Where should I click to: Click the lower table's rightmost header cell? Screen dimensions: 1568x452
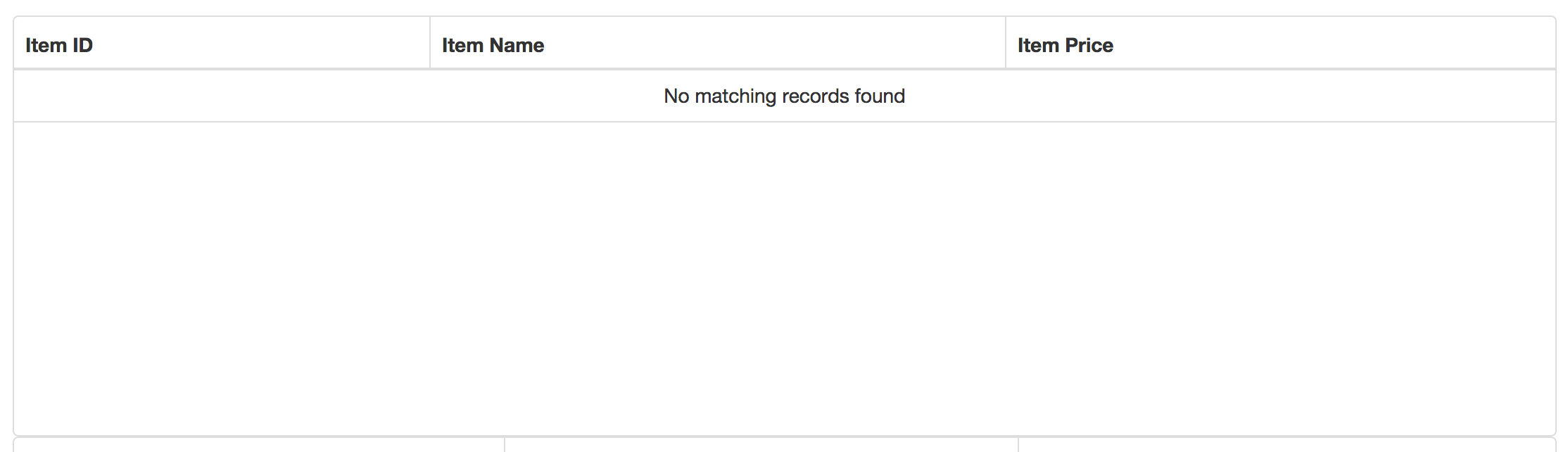(x=1286, y=445)
